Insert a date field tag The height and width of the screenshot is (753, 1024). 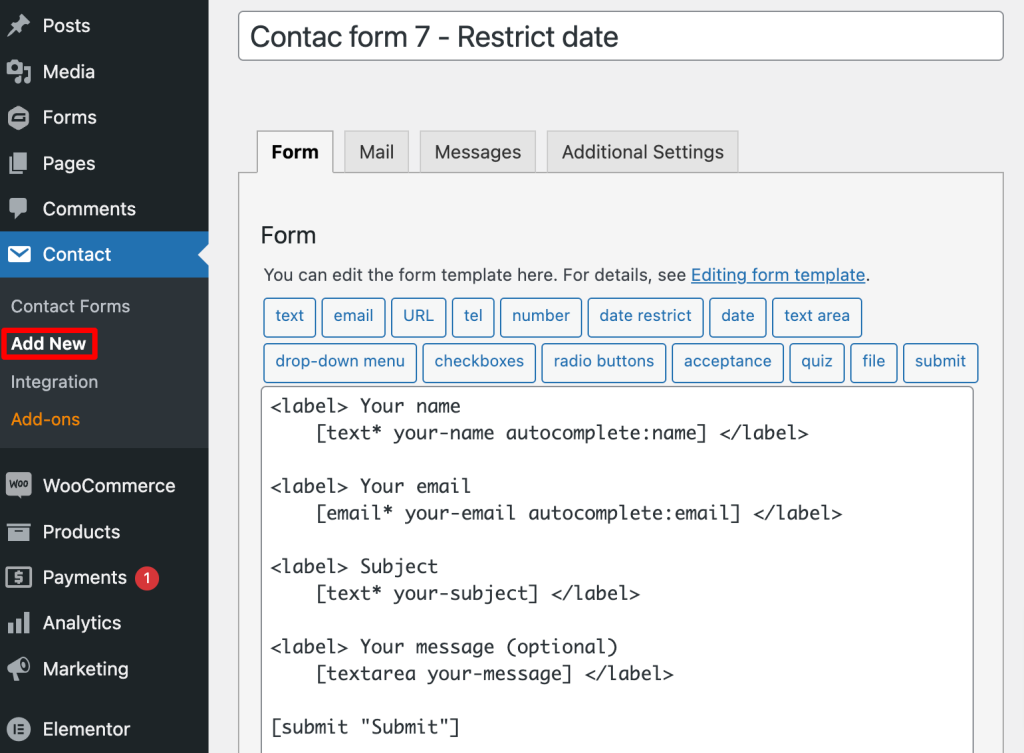coord(738,317)
